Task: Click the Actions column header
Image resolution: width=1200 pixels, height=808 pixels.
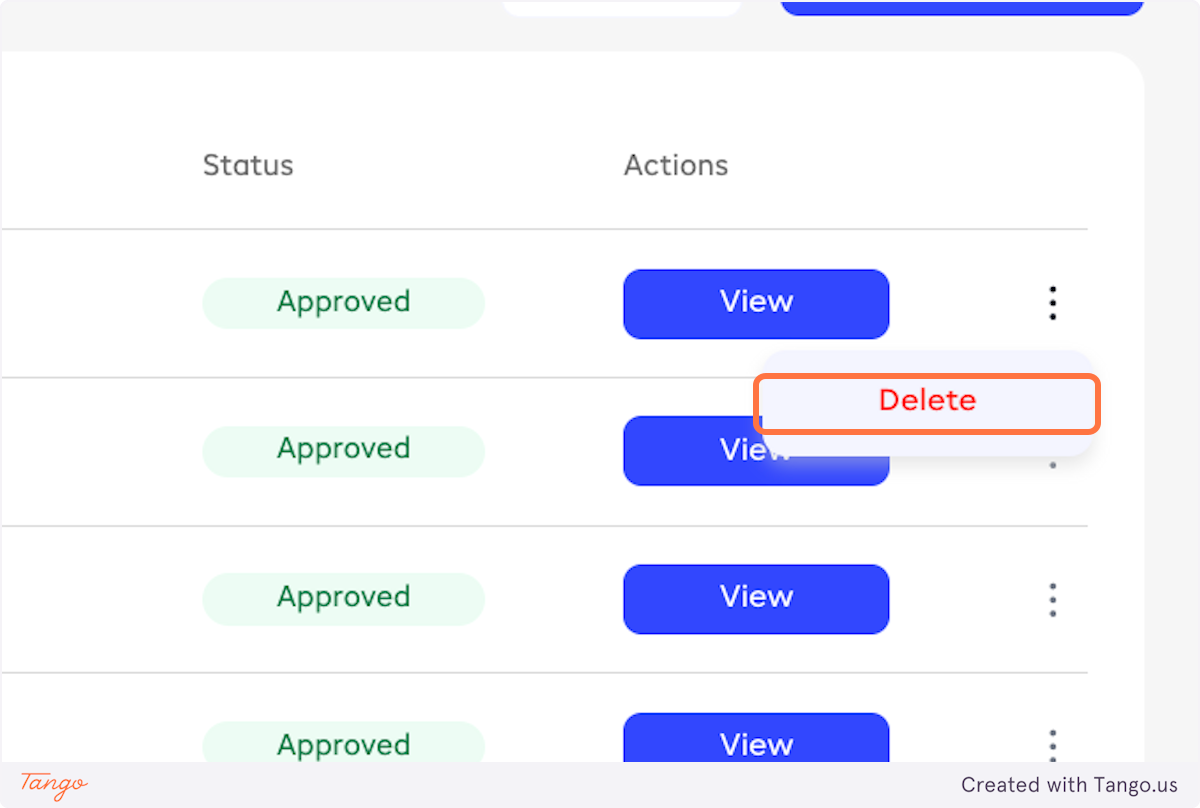Action: [676, 165]
